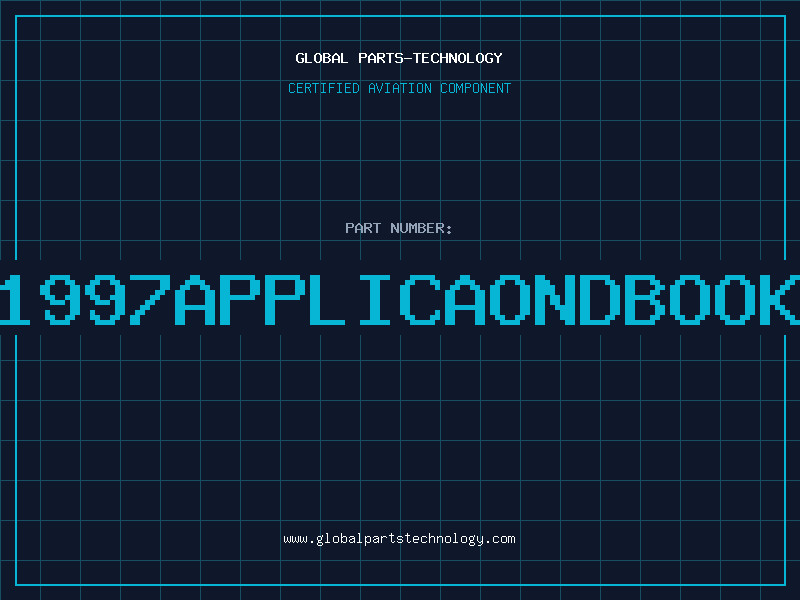Select the CERTIFIED AVIATION COMPONENT subtitle

[399, 88]
